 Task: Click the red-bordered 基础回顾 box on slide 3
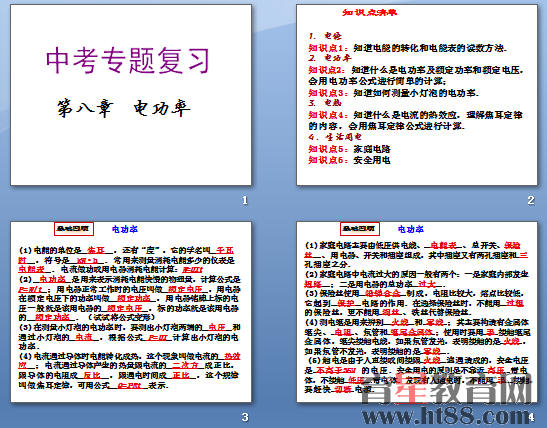(x=74, y=229)
